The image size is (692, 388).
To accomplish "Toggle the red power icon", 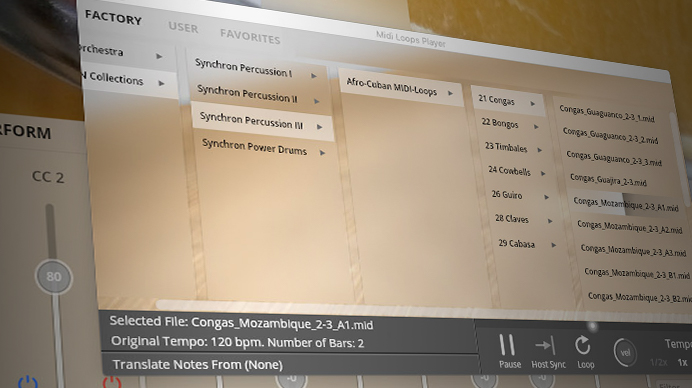I will click(x=112, y=382).
